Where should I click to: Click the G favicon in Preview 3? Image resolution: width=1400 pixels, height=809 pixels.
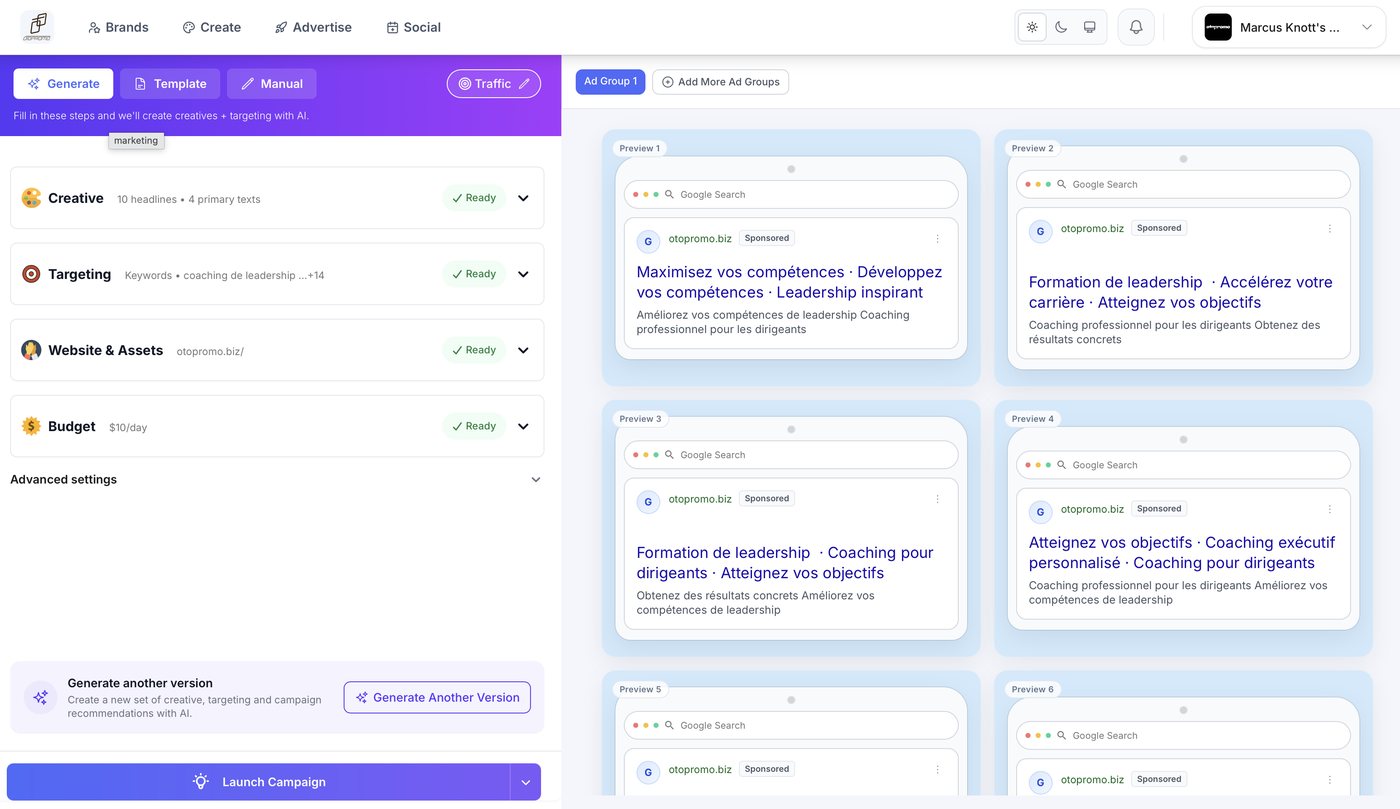(x=648, y=501)
